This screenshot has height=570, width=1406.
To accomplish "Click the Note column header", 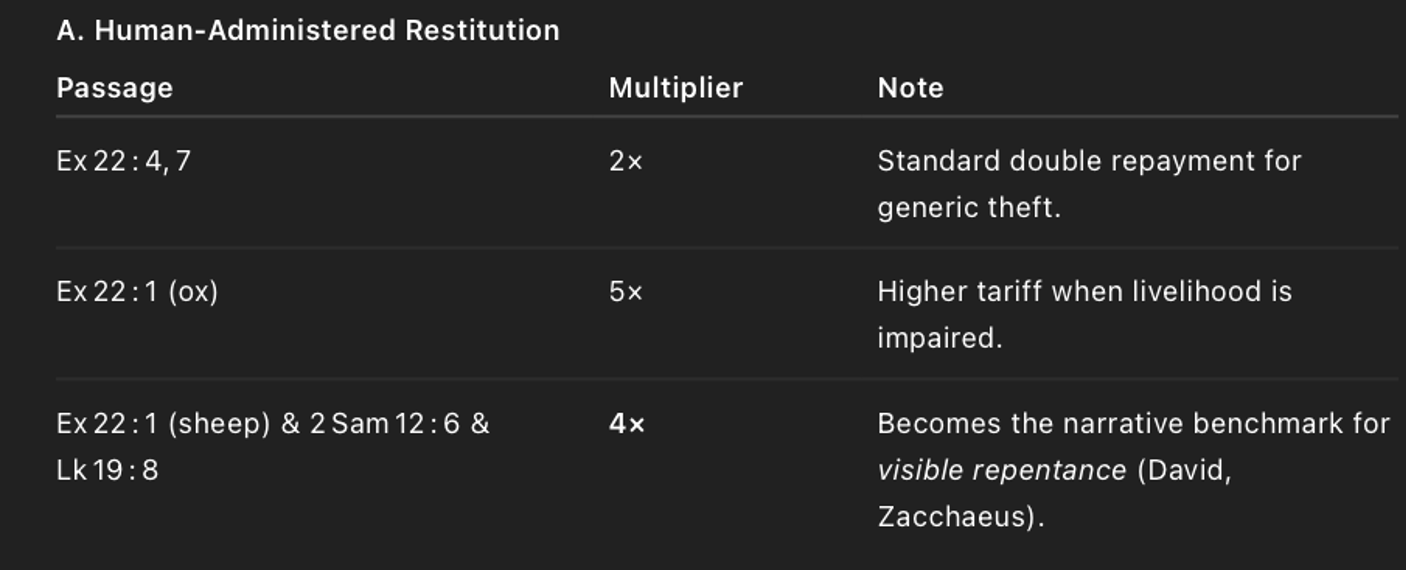I will pos(911,88).
